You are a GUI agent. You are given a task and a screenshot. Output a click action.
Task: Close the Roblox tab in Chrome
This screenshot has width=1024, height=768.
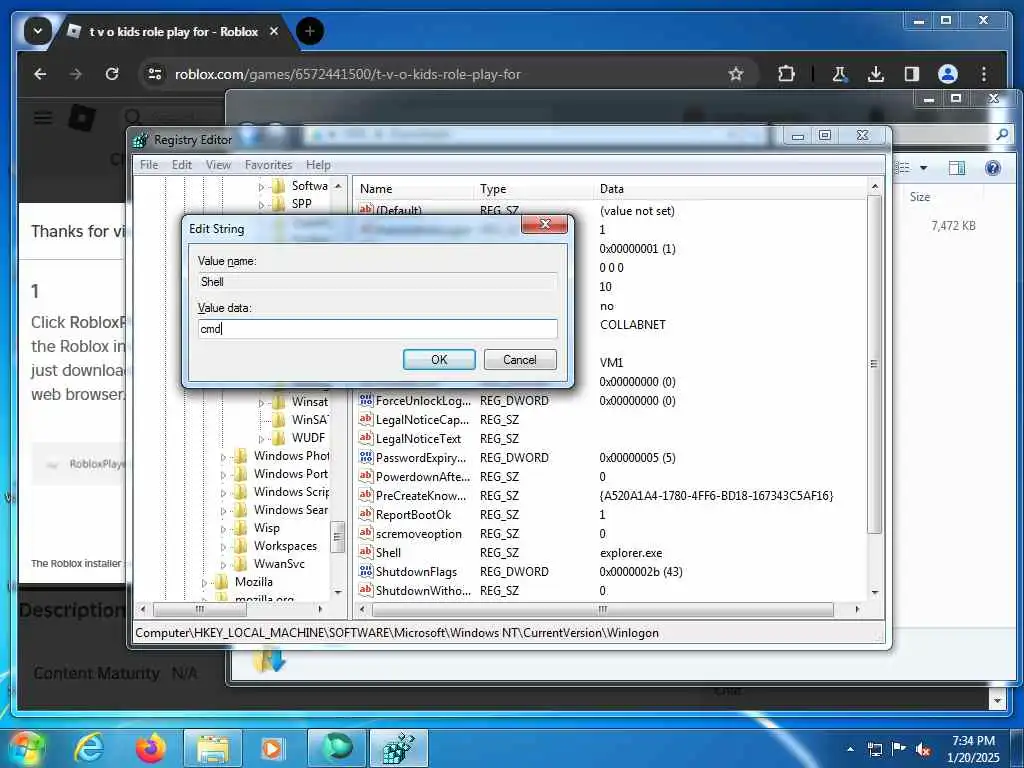pyautogui.click(x=274, y=31)
